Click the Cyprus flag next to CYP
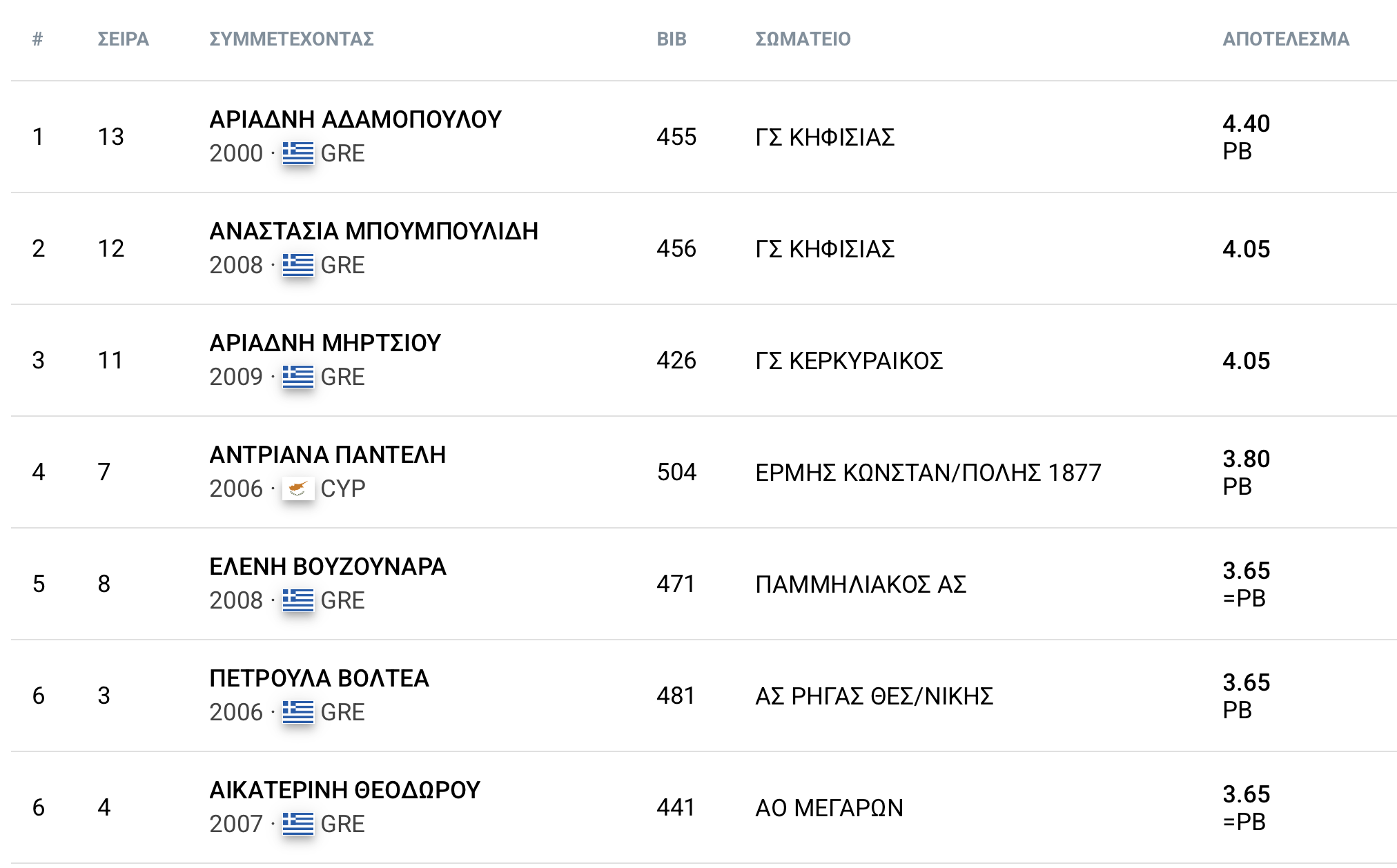1397x868 pixels. tap(298, 489)
